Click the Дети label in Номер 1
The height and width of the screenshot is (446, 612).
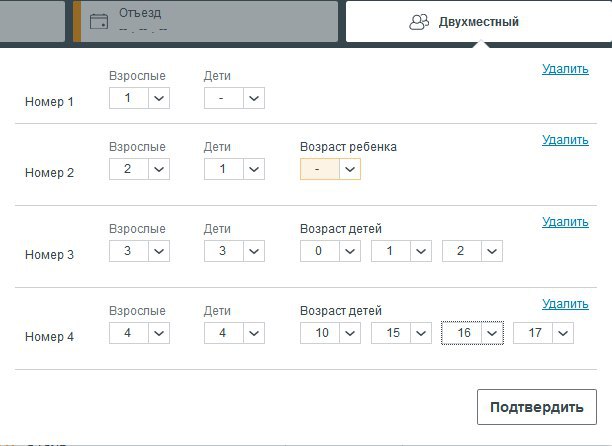tap(217, 76)
